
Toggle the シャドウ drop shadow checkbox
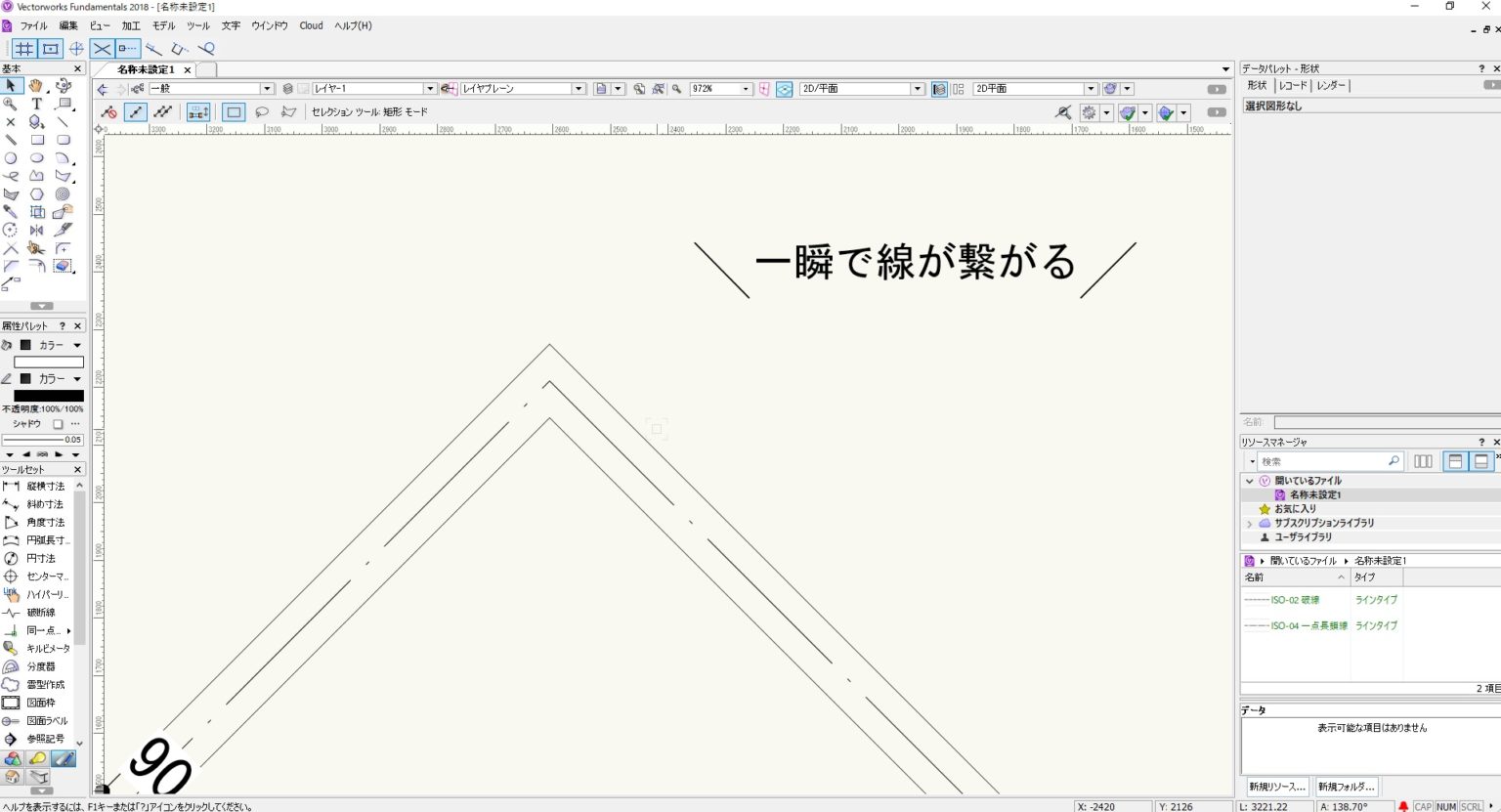point(58,424)
